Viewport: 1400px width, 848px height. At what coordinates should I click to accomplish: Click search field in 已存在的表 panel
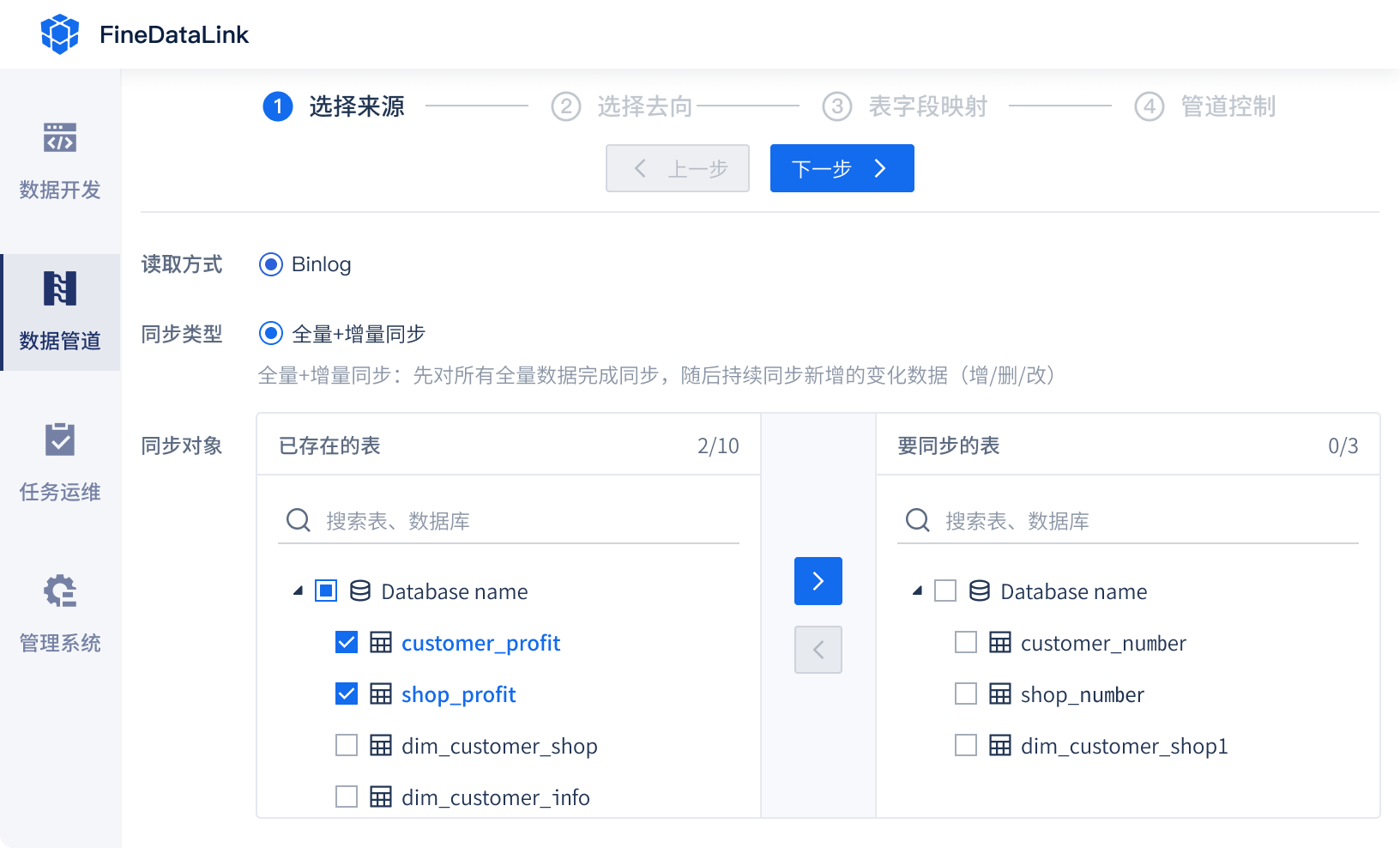point(509,520)
